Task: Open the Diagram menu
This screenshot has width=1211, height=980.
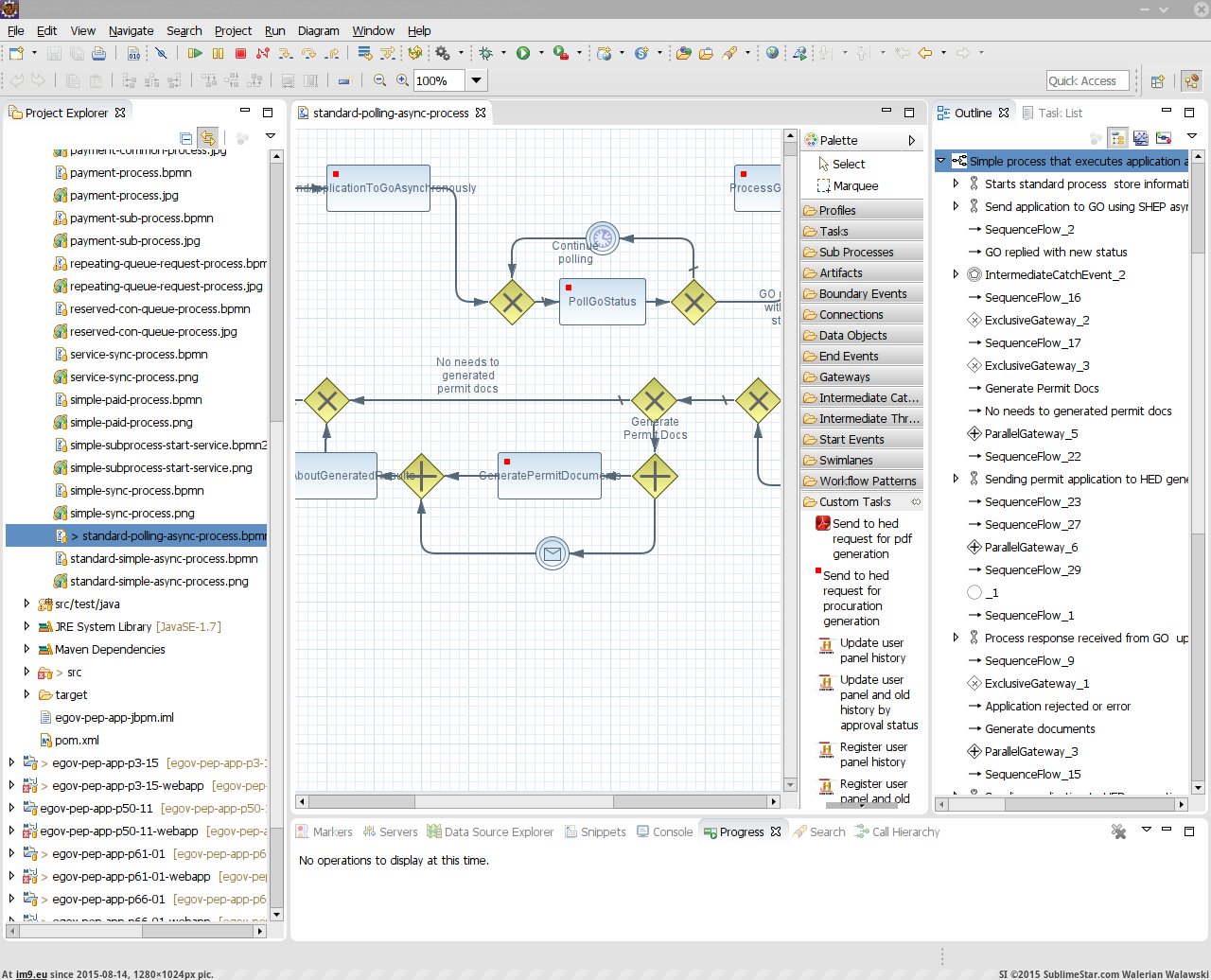Action: pyautogui.click(x=318, y=30)
